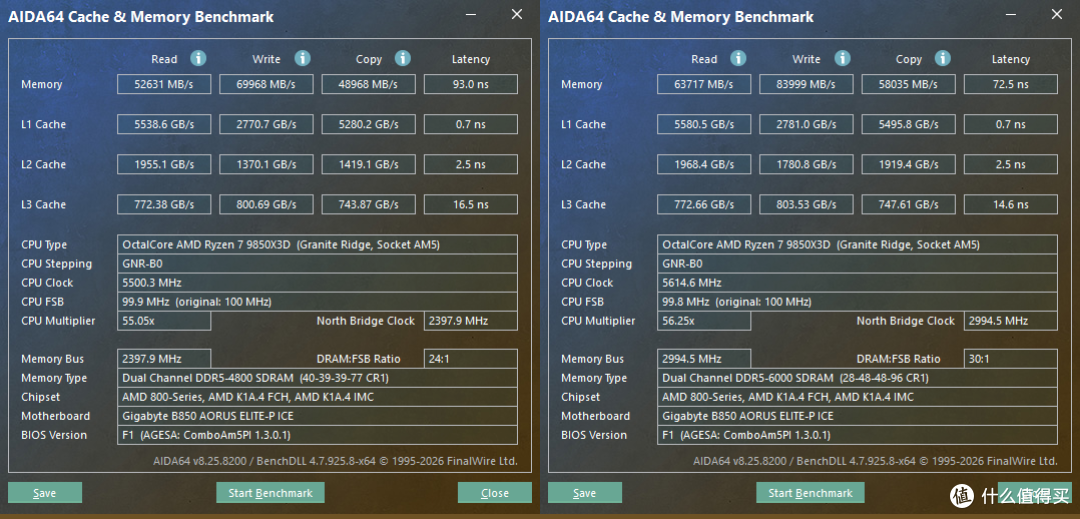Select the 48968 MB/s memory copy value
Viewport: 1080px width, 519px height.
pyautogui.click(x=368, y=85)
